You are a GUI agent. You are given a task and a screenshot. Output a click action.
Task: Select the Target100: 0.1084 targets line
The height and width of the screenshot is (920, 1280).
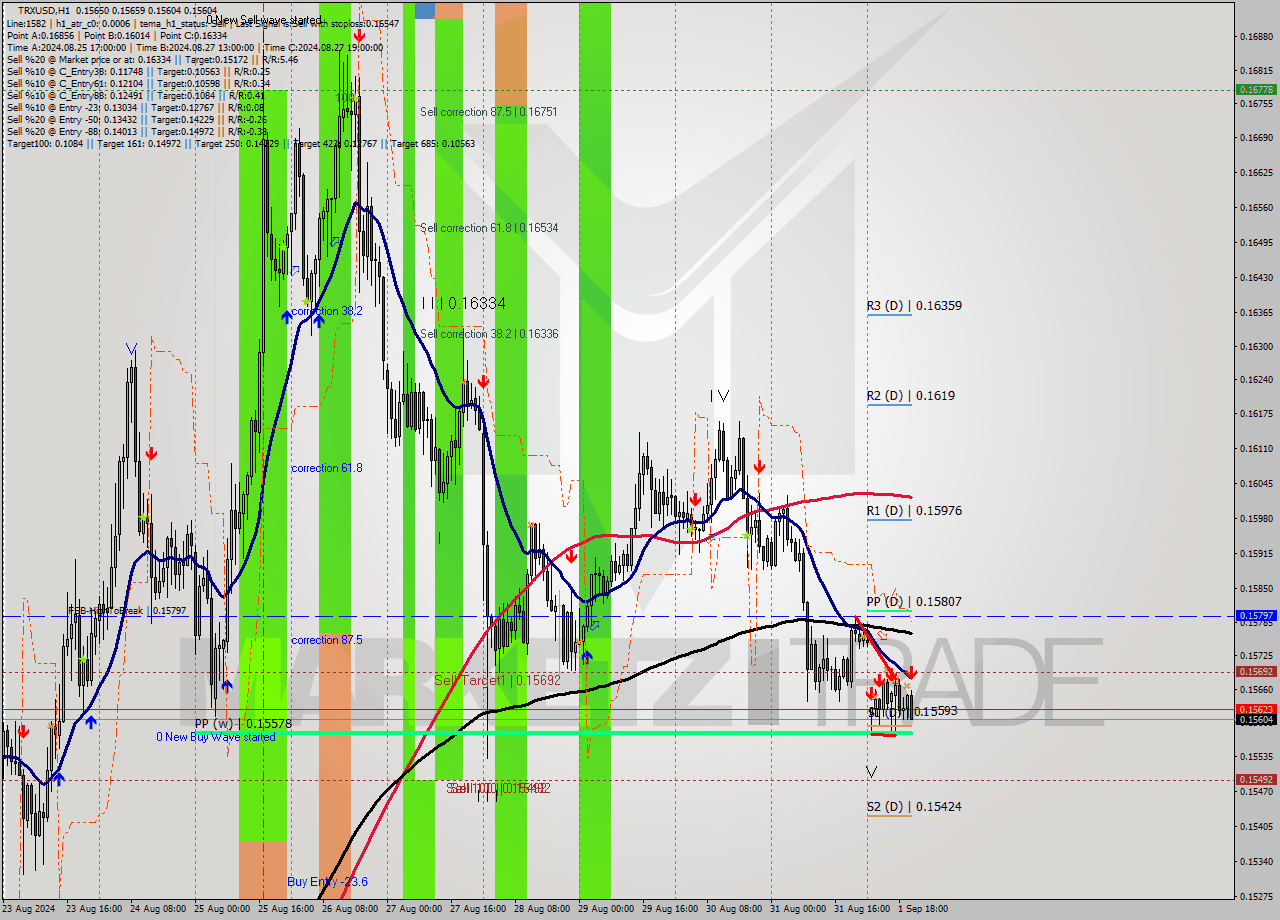(x=240, y=143)
